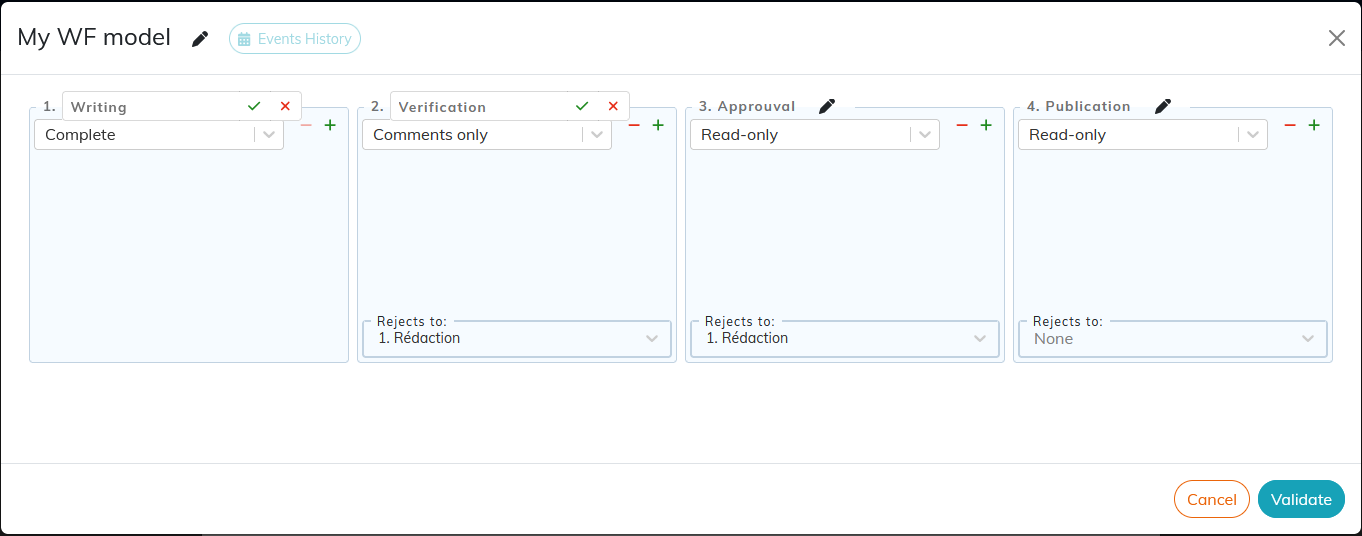Edit the Publication step name pencil
Viewport: 1362px width, 536px height.
(1162, 106)
